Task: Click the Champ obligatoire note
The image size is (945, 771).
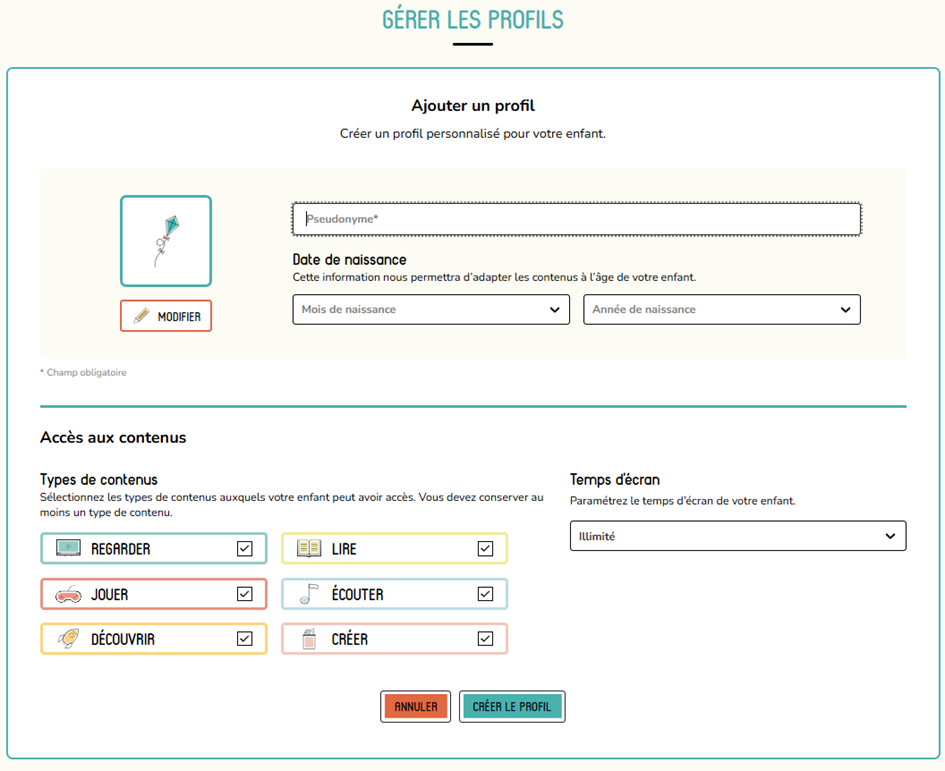Action: pyautogui.click(x=84, y=373)
